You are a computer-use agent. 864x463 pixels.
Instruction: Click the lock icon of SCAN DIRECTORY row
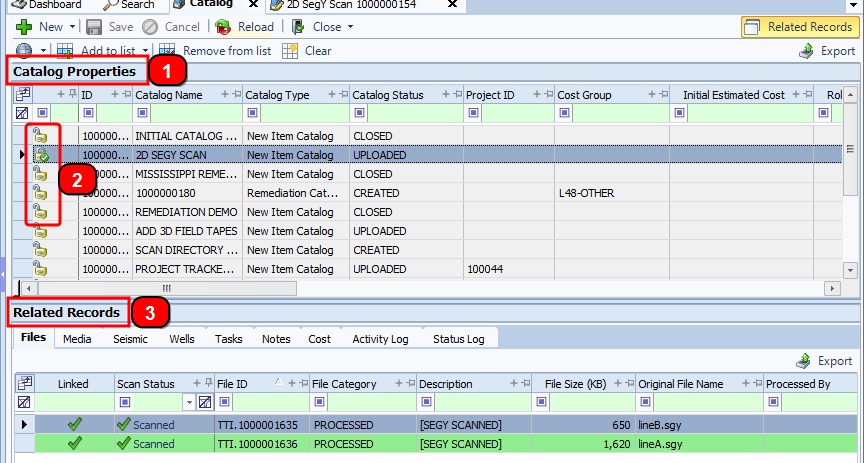(39, 249)
